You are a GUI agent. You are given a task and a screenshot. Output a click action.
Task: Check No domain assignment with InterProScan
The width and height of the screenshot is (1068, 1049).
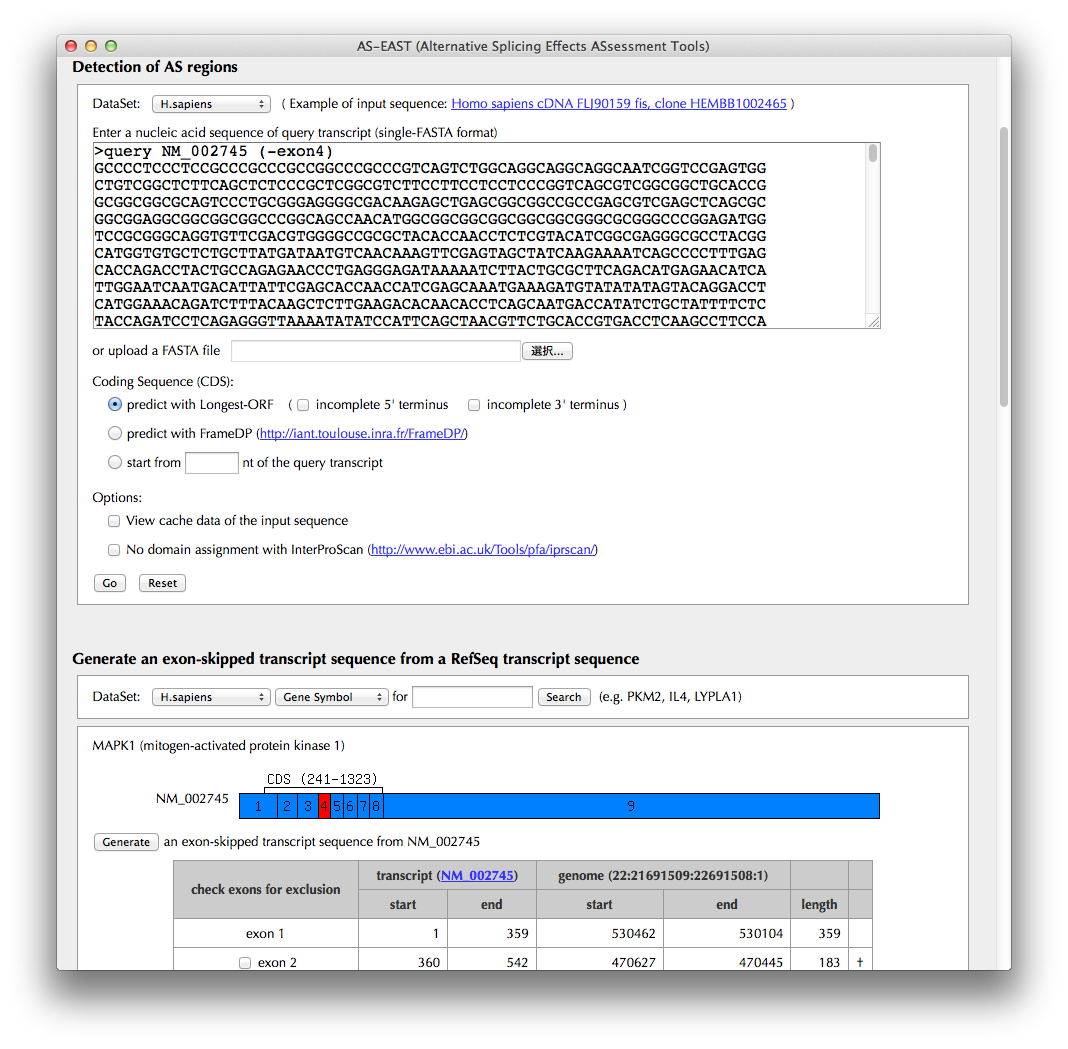point(115,550)
